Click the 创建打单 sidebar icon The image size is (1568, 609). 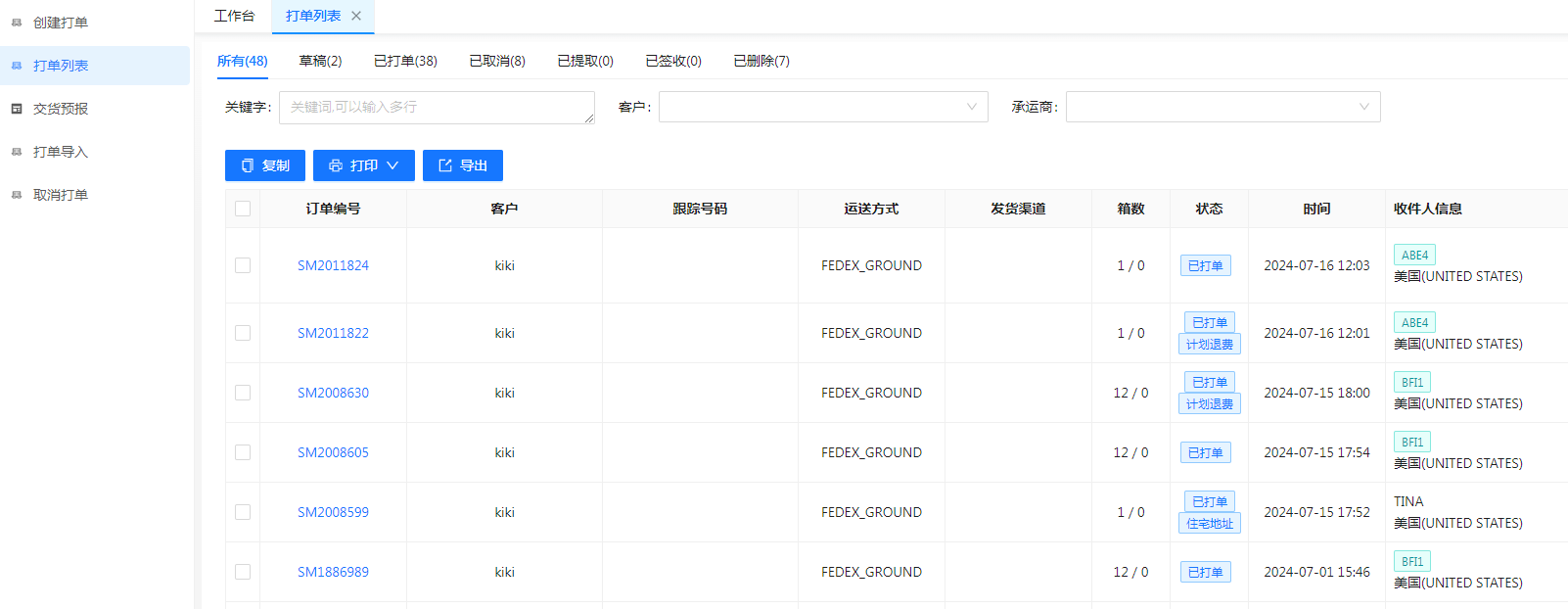17,23
